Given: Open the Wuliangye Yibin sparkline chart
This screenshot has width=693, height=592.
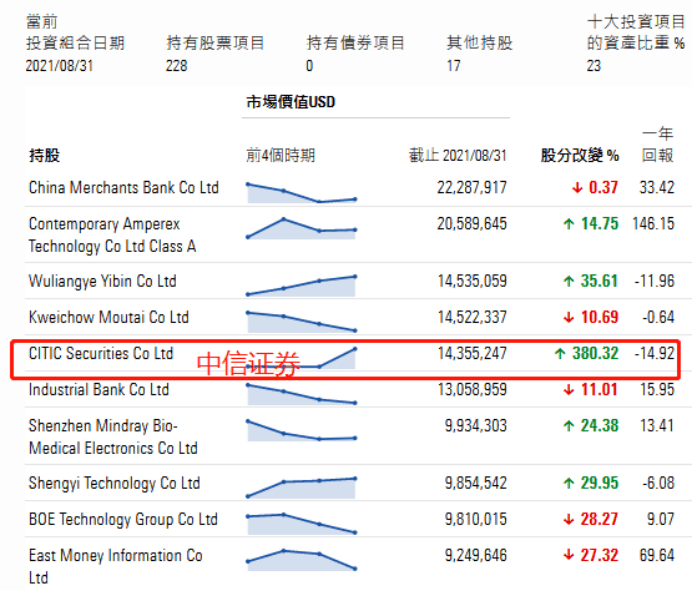Looking at the screenshot, I should tap(301, 286).
